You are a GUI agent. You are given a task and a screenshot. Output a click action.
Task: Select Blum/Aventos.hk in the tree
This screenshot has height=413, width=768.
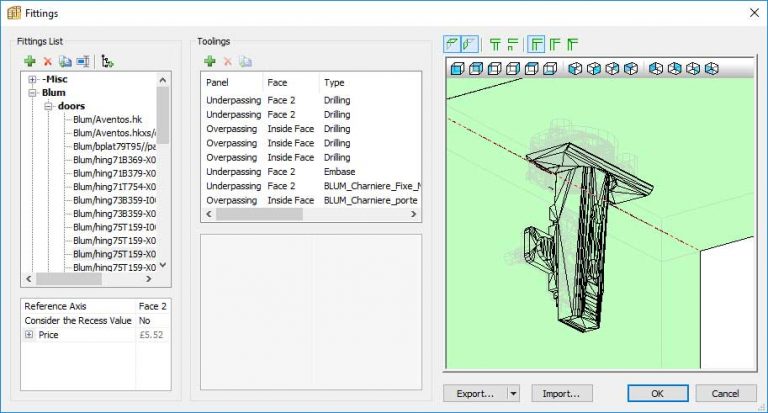pyautogui.click(x=107, y=120)
